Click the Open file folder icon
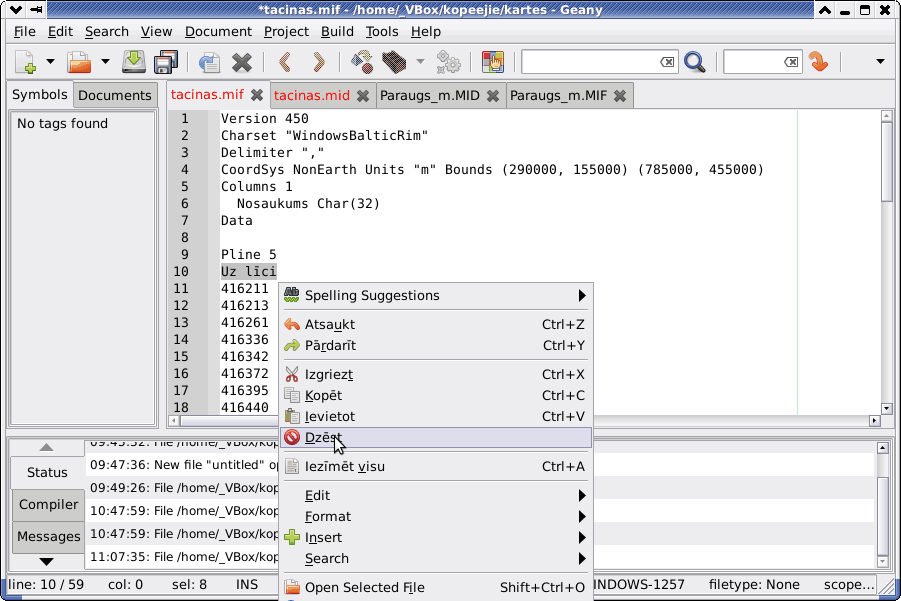Viewport: 901px width, 601px height. [x=79, y=62]
